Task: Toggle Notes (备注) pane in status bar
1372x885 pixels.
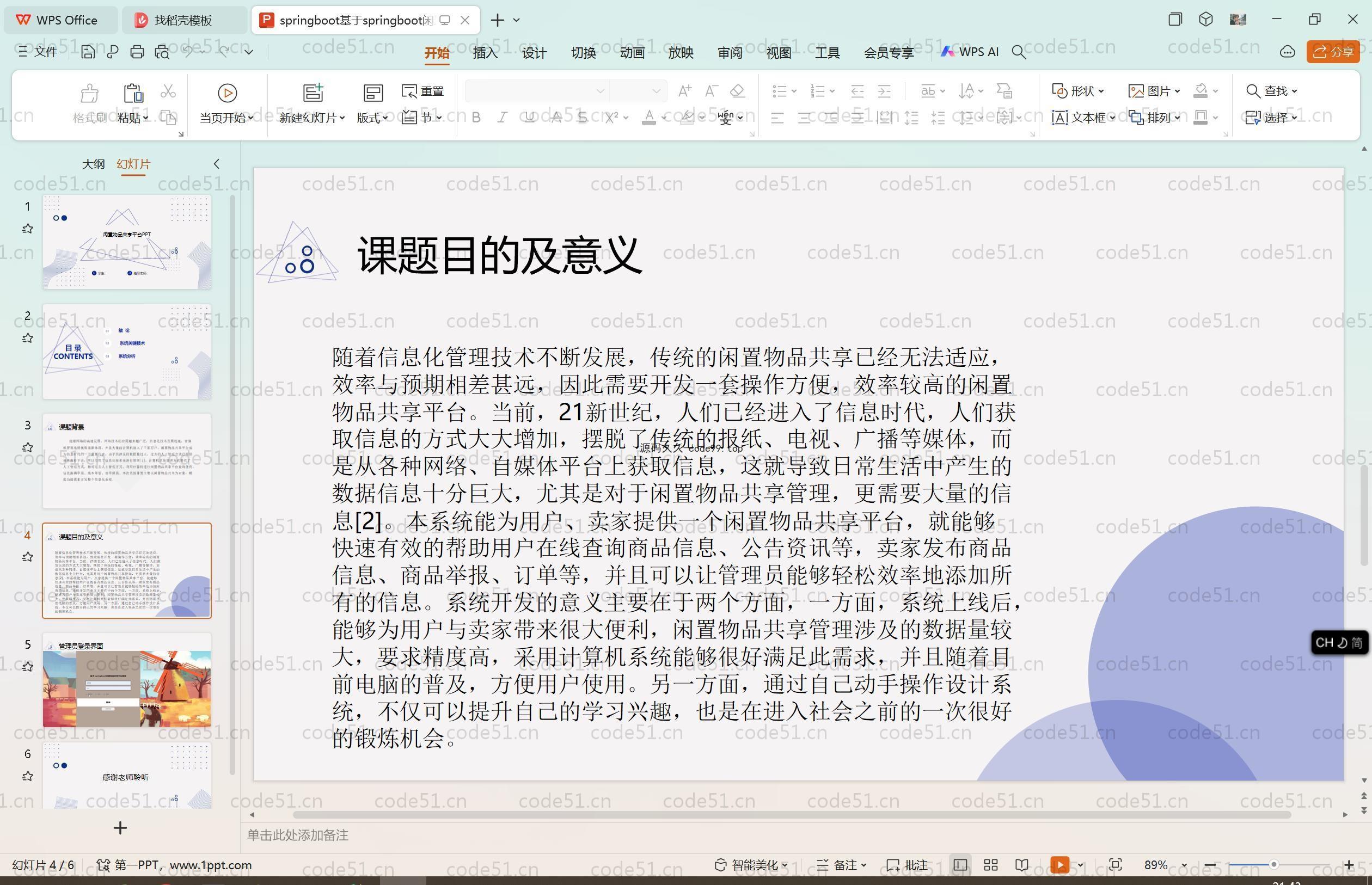Action: (x=842, y=865)
